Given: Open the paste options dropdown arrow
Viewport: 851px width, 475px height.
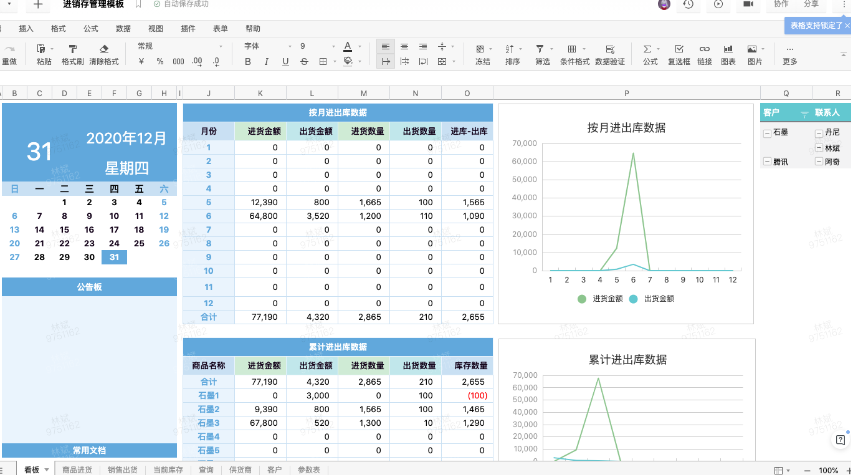Looking at the screenshot, I should [52, 49].
